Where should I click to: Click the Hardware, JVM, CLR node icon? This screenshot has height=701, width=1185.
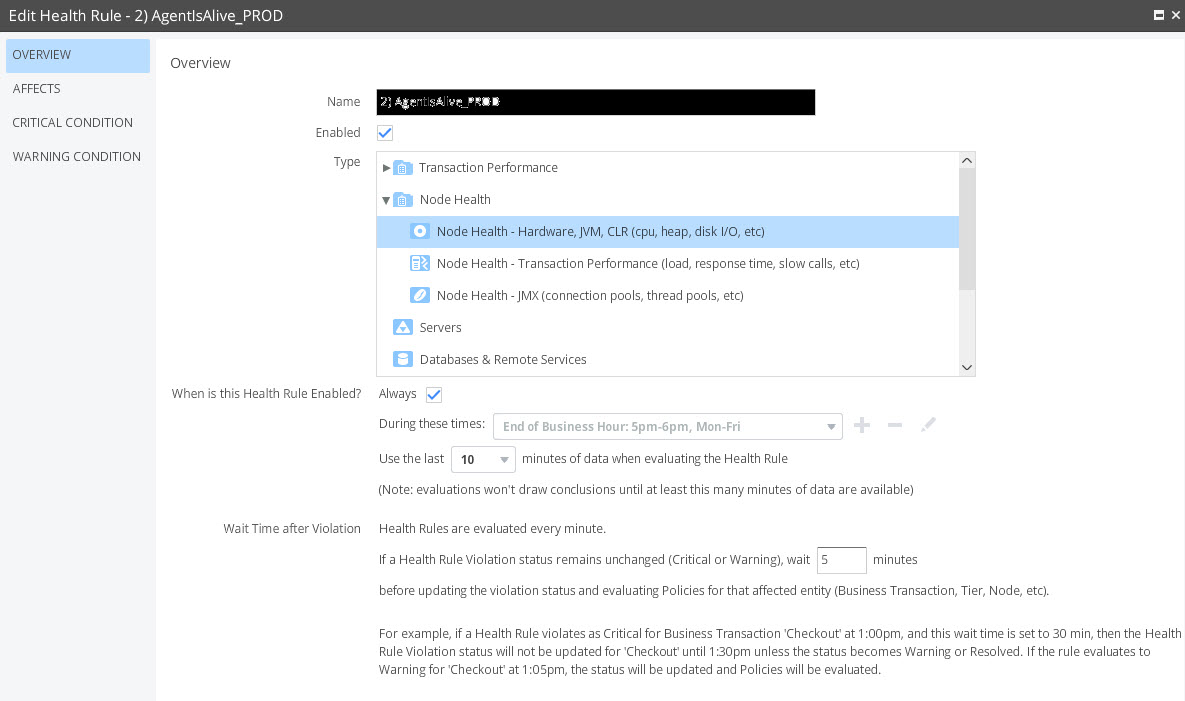(x=420, y=232)
